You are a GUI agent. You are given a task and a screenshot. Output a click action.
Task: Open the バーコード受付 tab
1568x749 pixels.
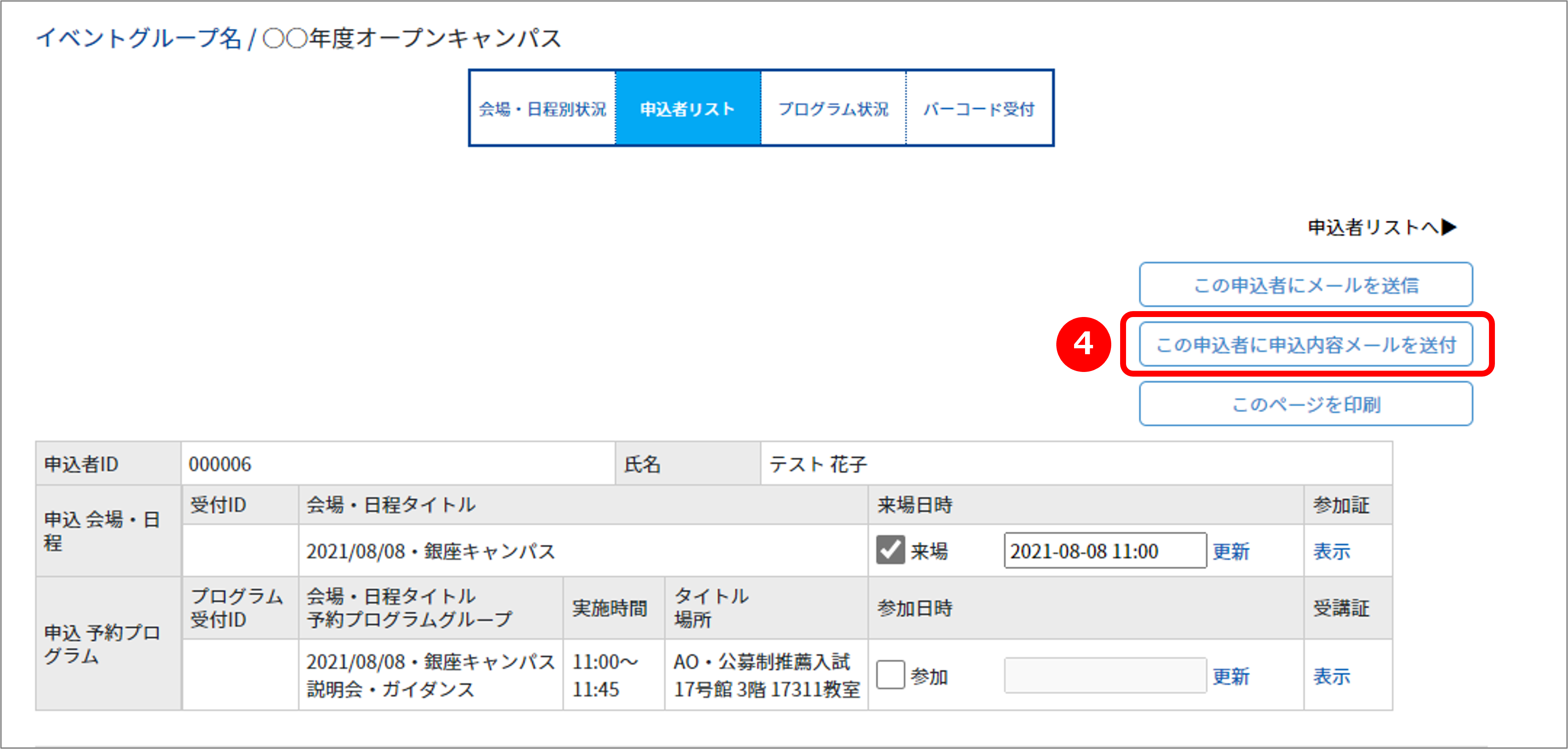[979, 108]
